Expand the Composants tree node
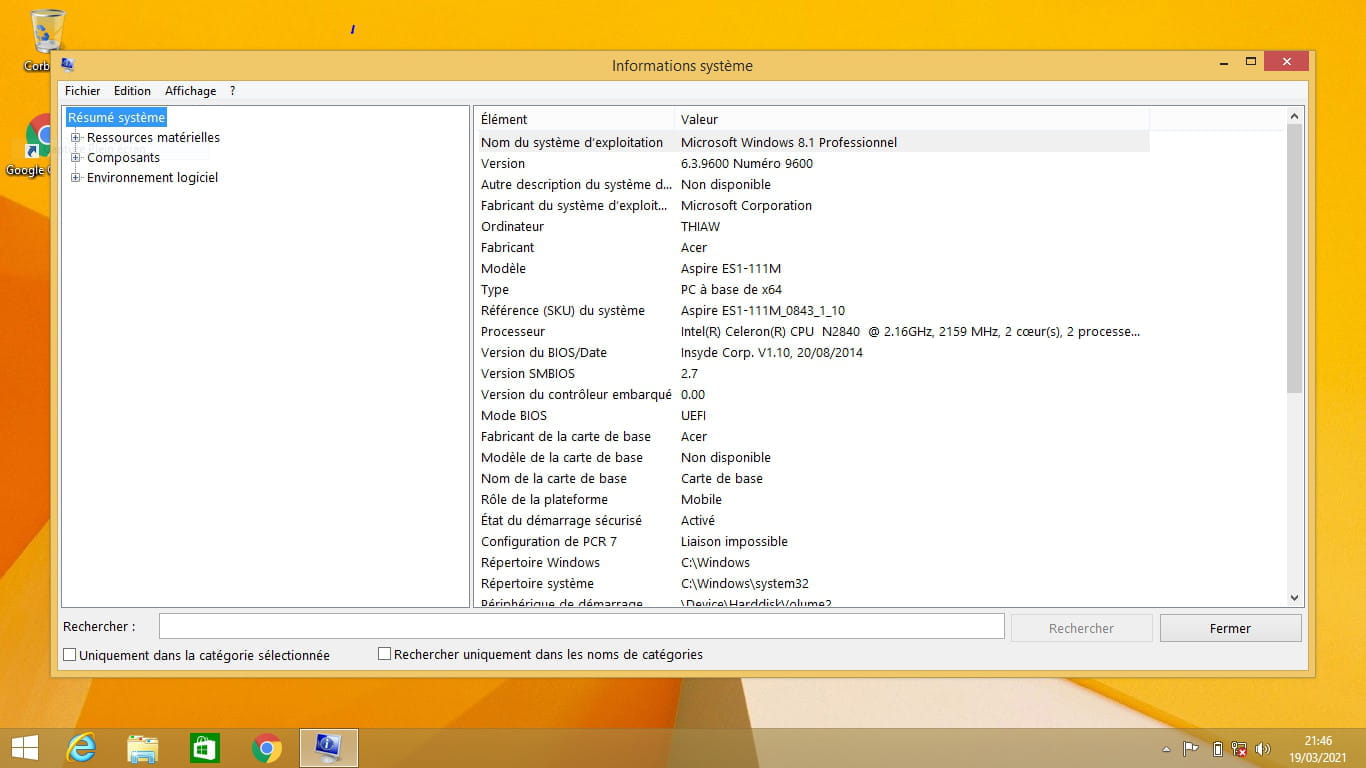This screenshot has width=1366, height=768. 76,158
